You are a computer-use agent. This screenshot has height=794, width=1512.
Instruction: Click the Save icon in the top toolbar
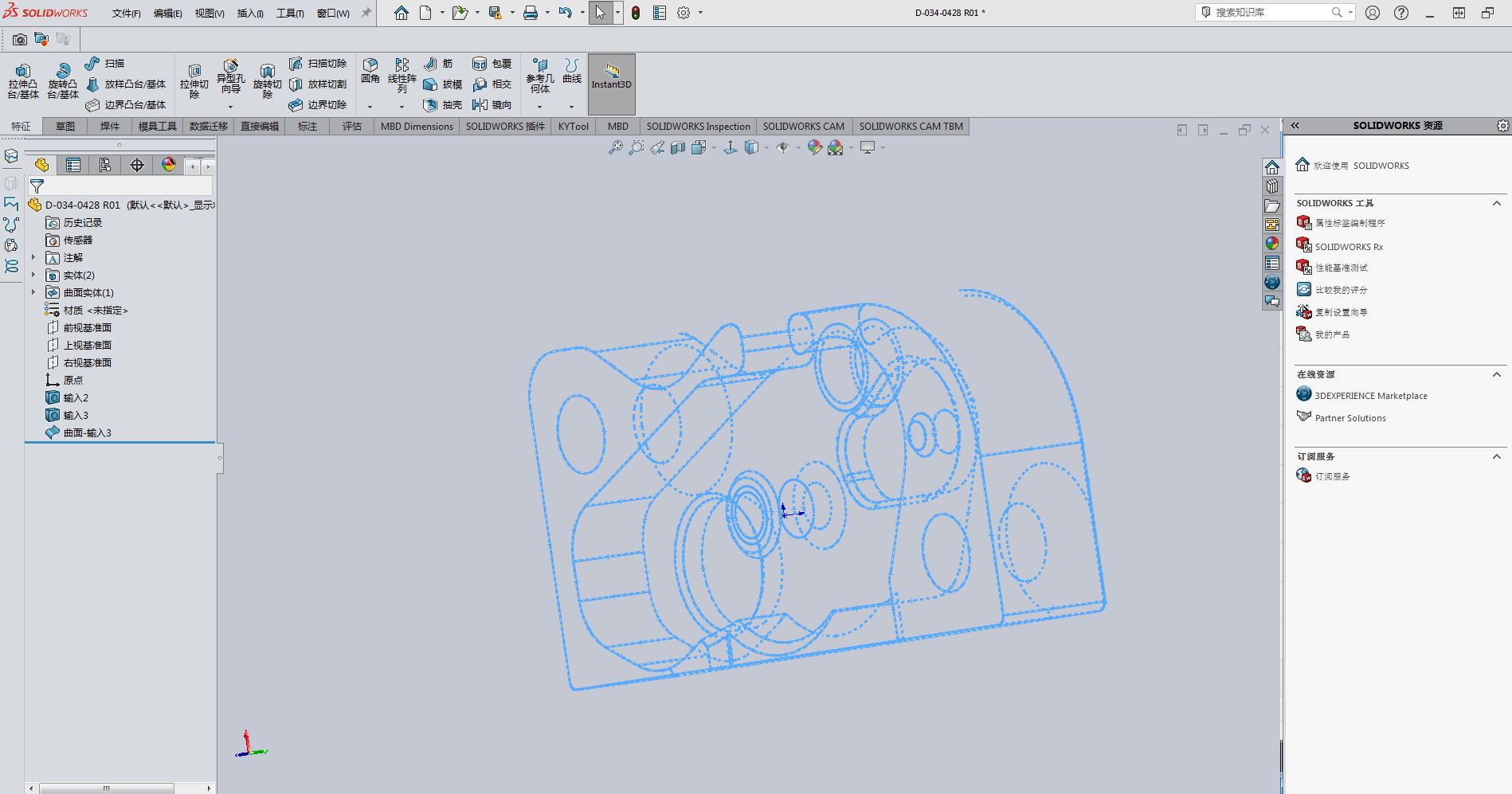(x=495, y=13)
